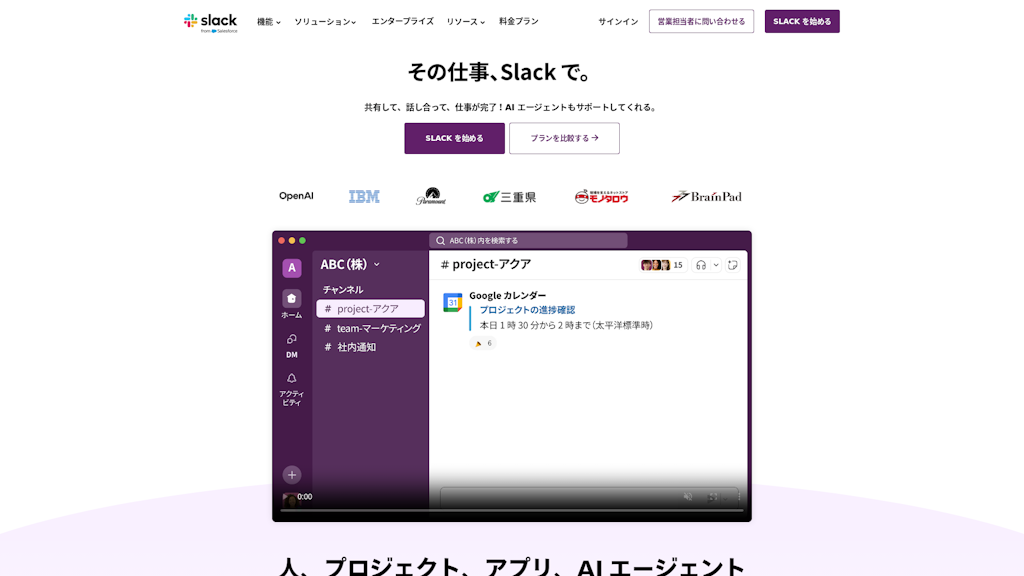The image size is (1024, 576).
Task: Click header SLACK を始める button
Action: [x=802, y=22]
